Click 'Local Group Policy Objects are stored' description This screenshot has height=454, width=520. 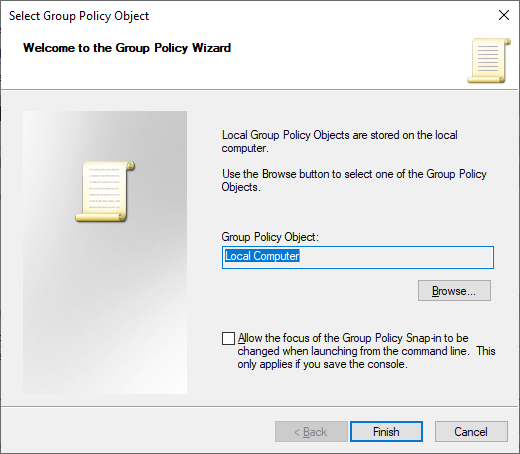point(340,141)
